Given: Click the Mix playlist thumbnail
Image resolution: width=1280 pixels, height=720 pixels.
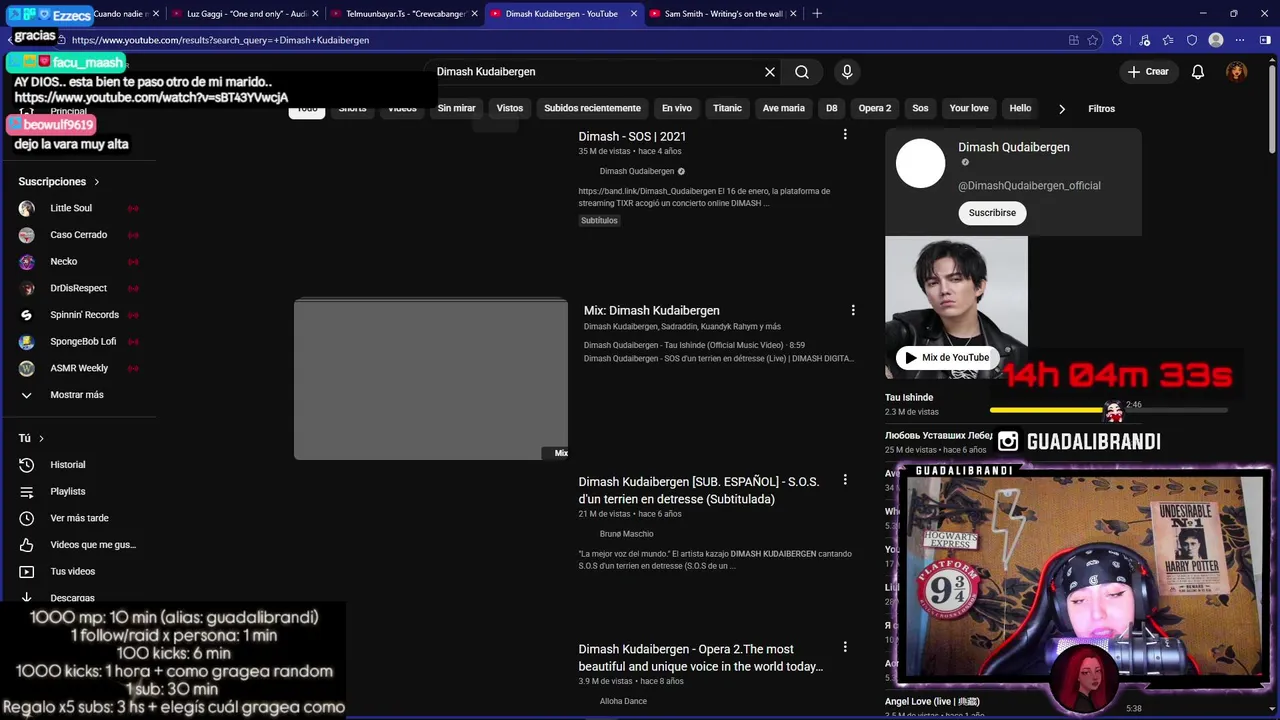Looking at the screenshot, I should [431, 380].
